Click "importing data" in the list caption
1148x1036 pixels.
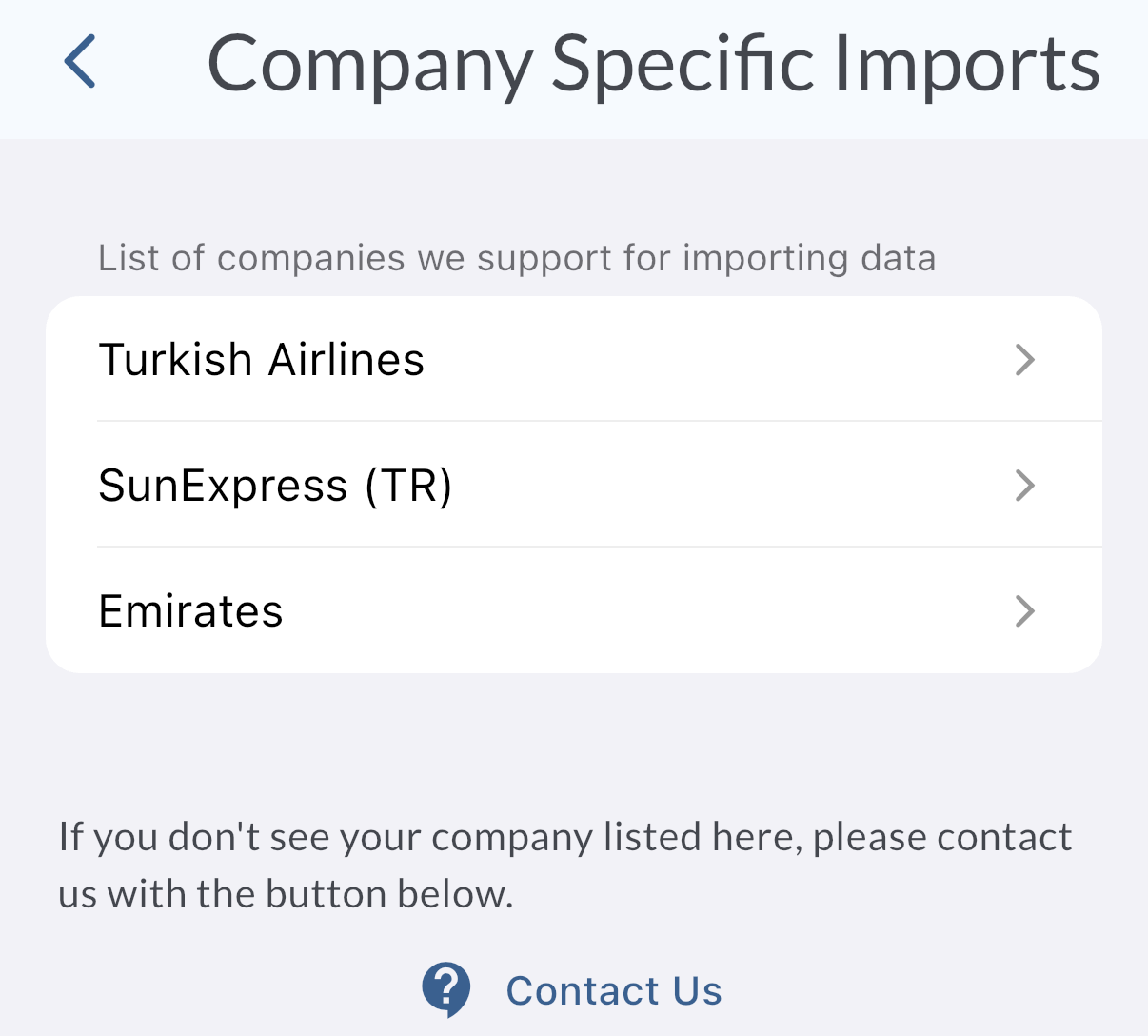(x=809, y=258)
